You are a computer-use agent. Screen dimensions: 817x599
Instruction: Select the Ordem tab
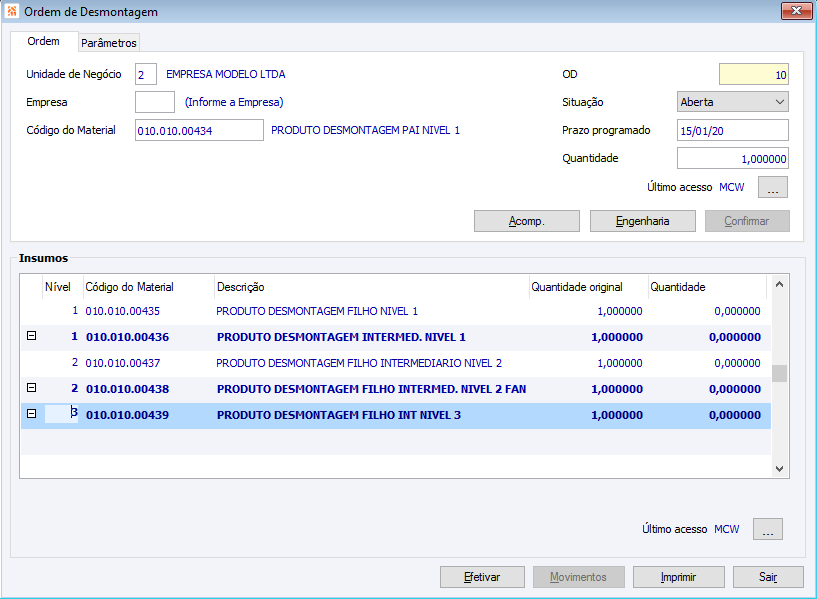click(x=43, y=41)
